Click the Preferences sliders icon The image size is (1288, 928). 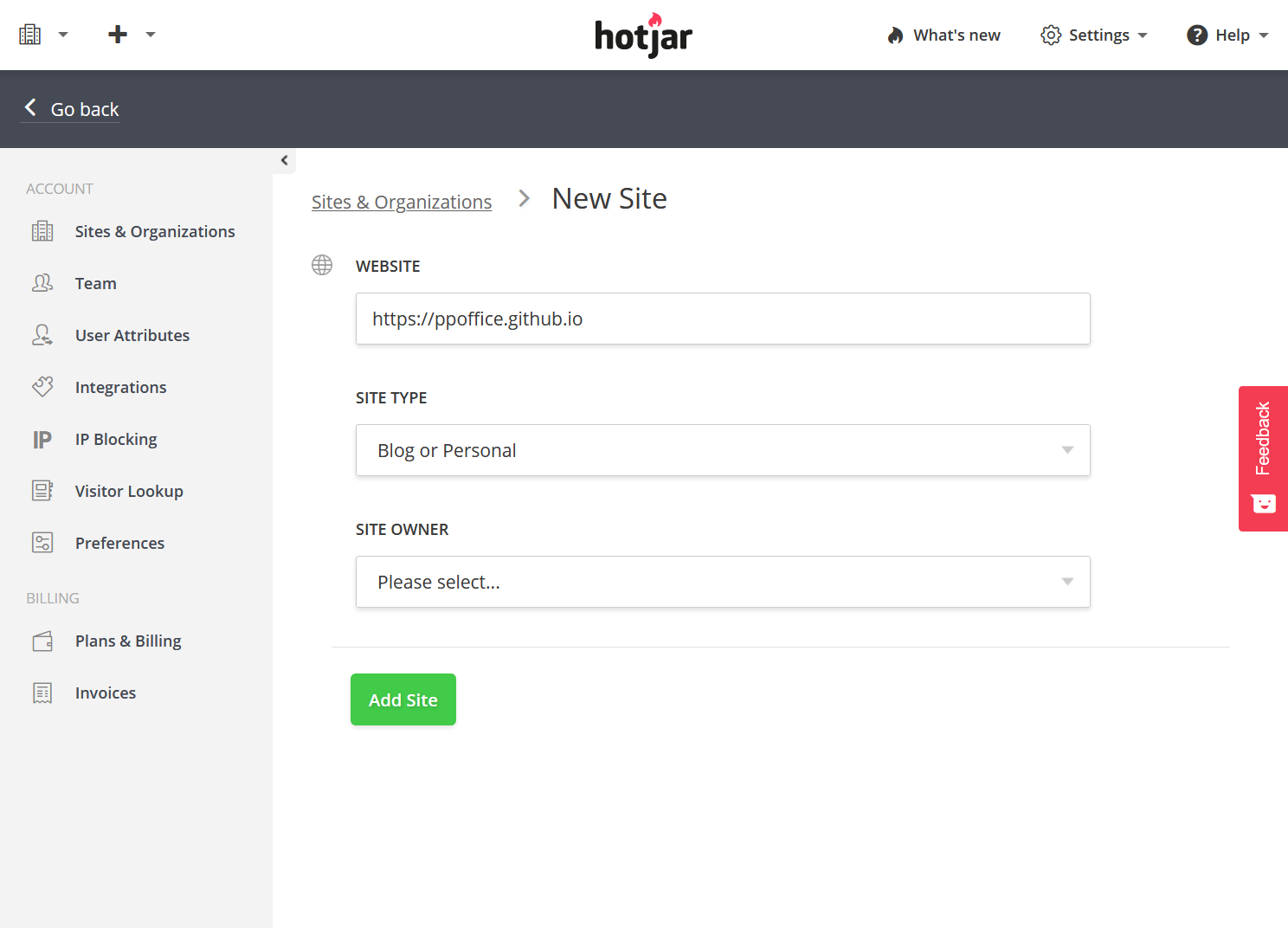coord(42,543)
